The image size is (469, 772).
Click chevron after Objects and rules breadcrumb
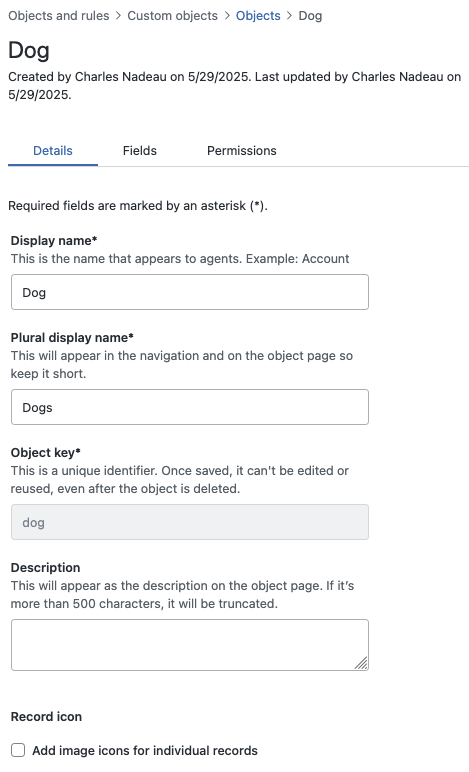pos(118,16)
